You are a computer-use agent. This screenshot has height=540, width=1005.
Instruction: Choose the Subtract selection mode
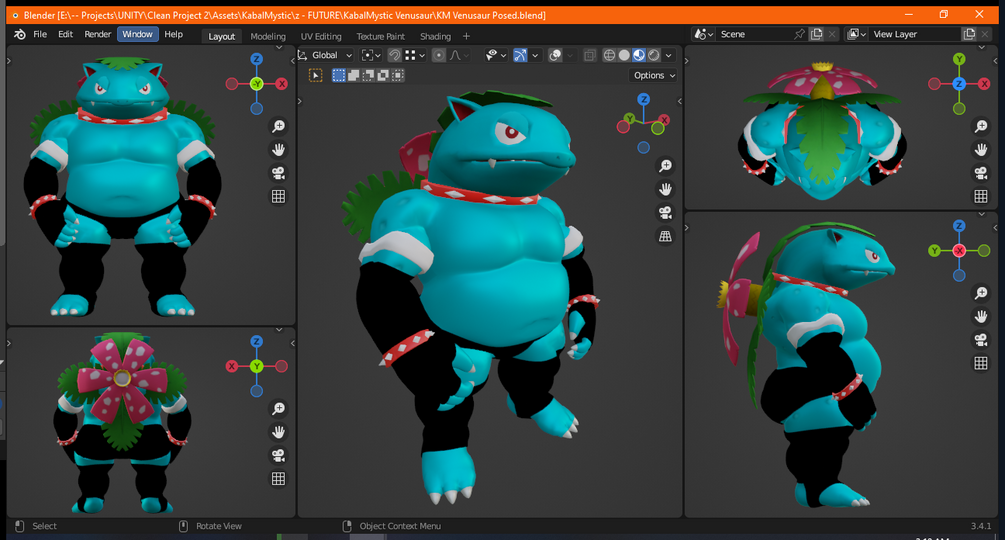click(368, 76)
